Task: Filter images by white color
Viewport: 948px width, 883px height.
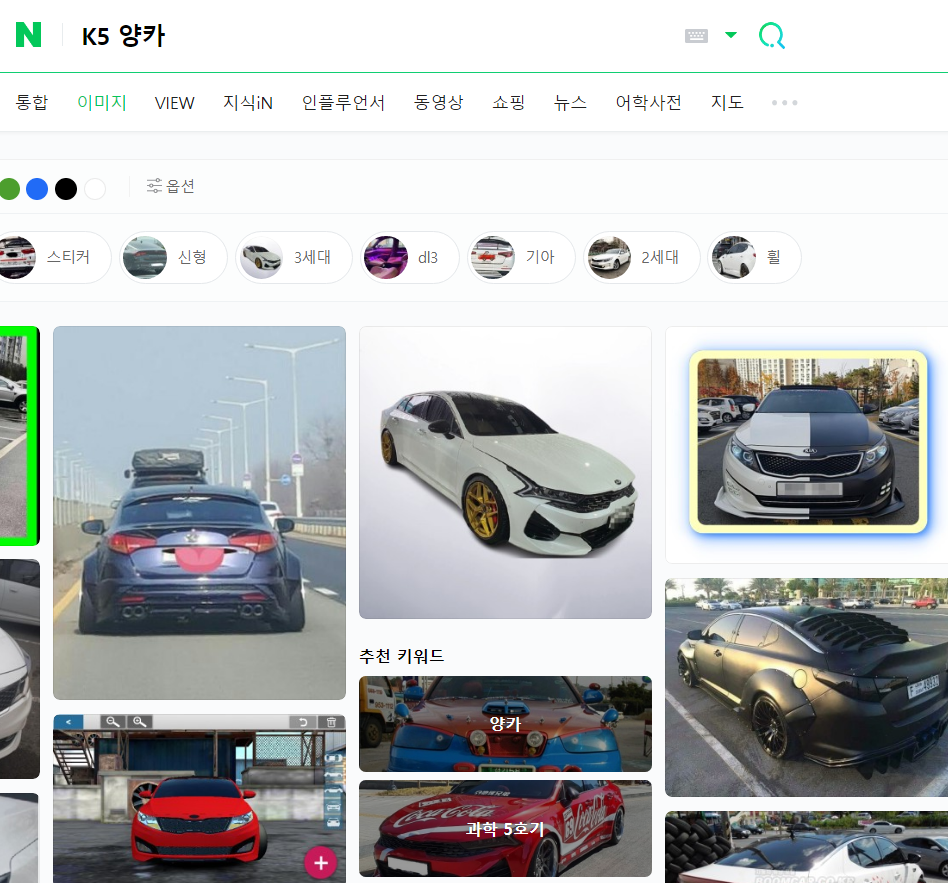Action: tap(95, 189)
